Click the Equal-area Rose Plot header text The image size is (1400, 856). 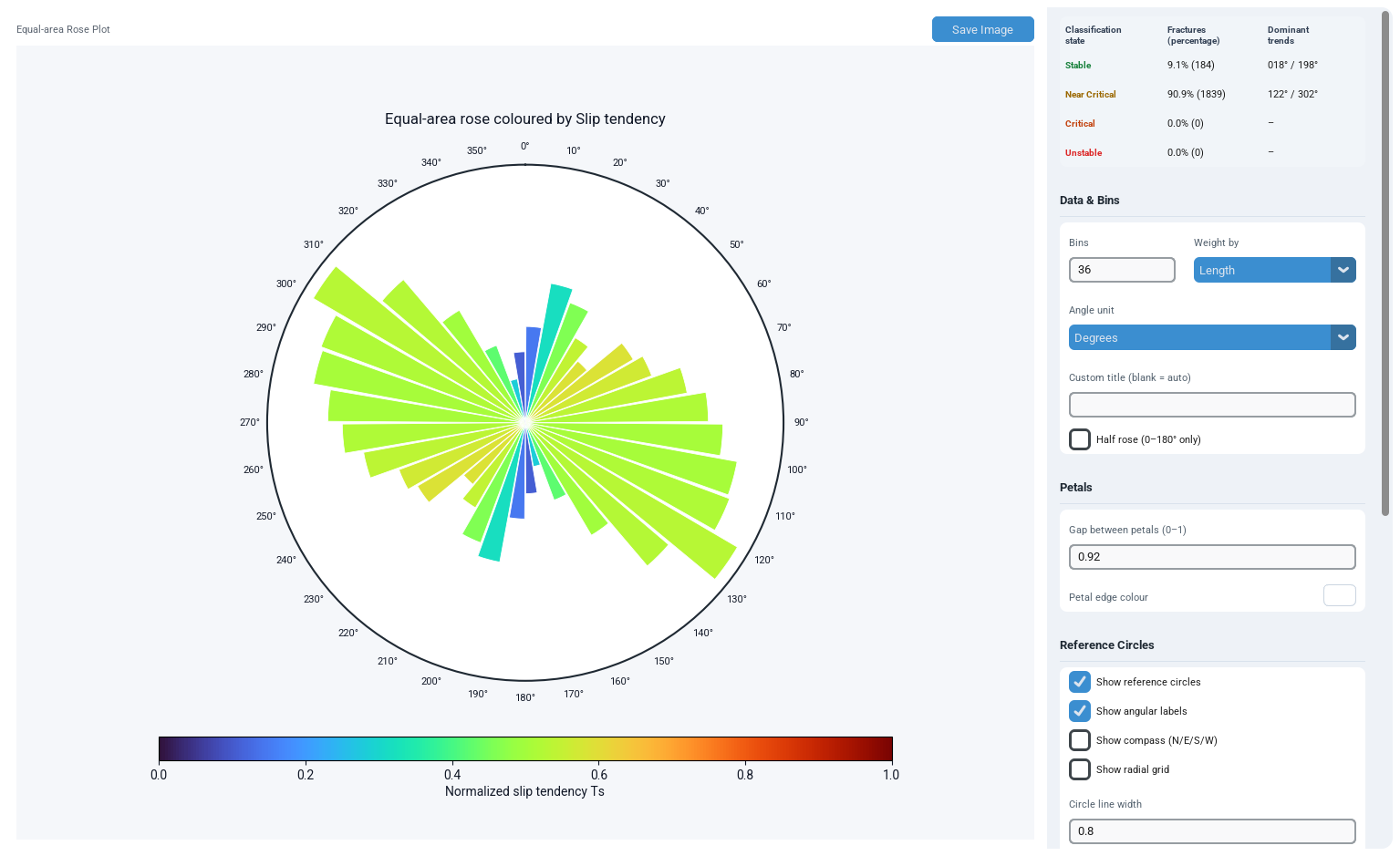pyautogui.click(x=63, y=29)
